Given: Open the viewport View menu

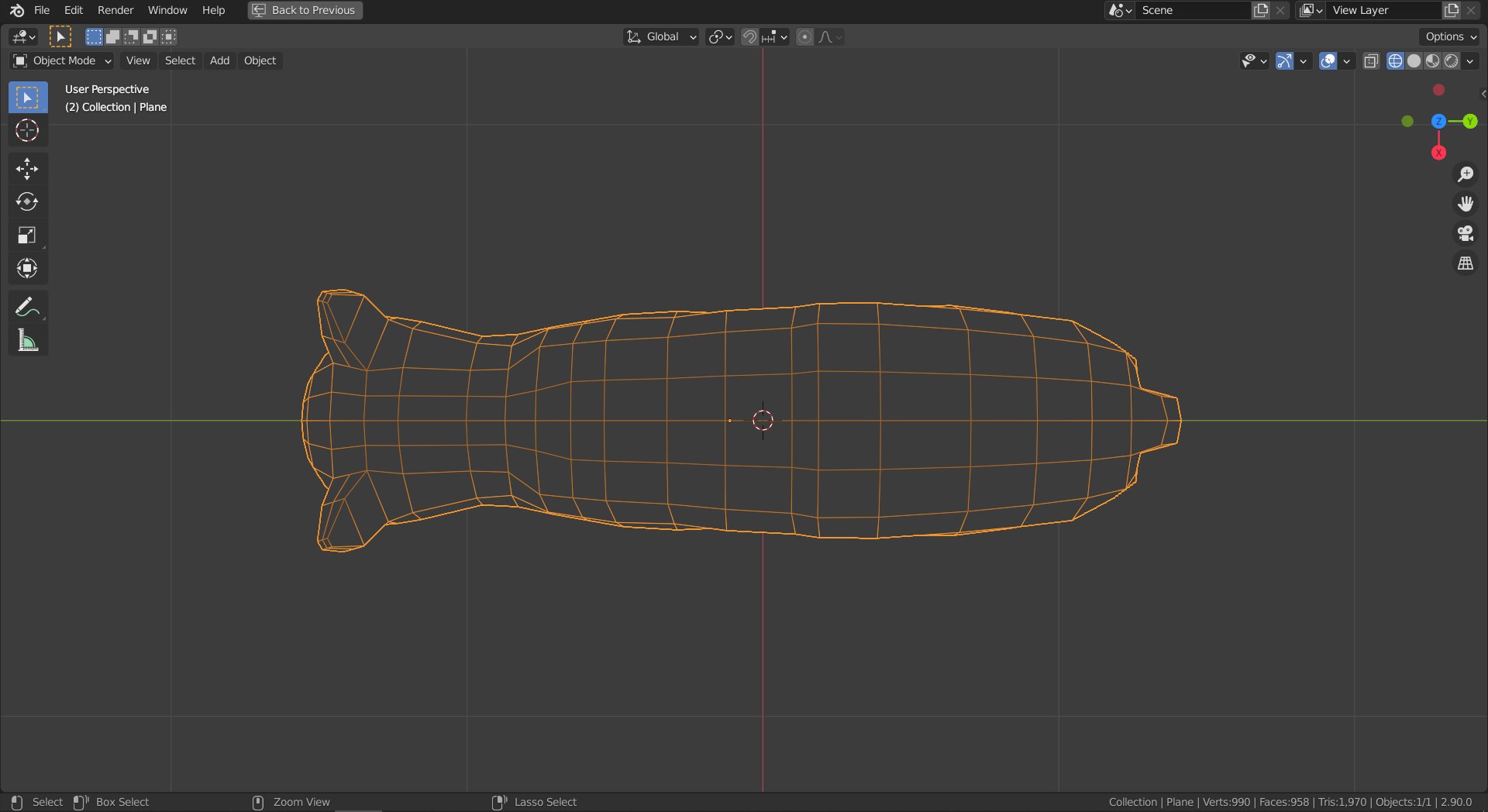Looking at the screenshot, I should [138, 60].
